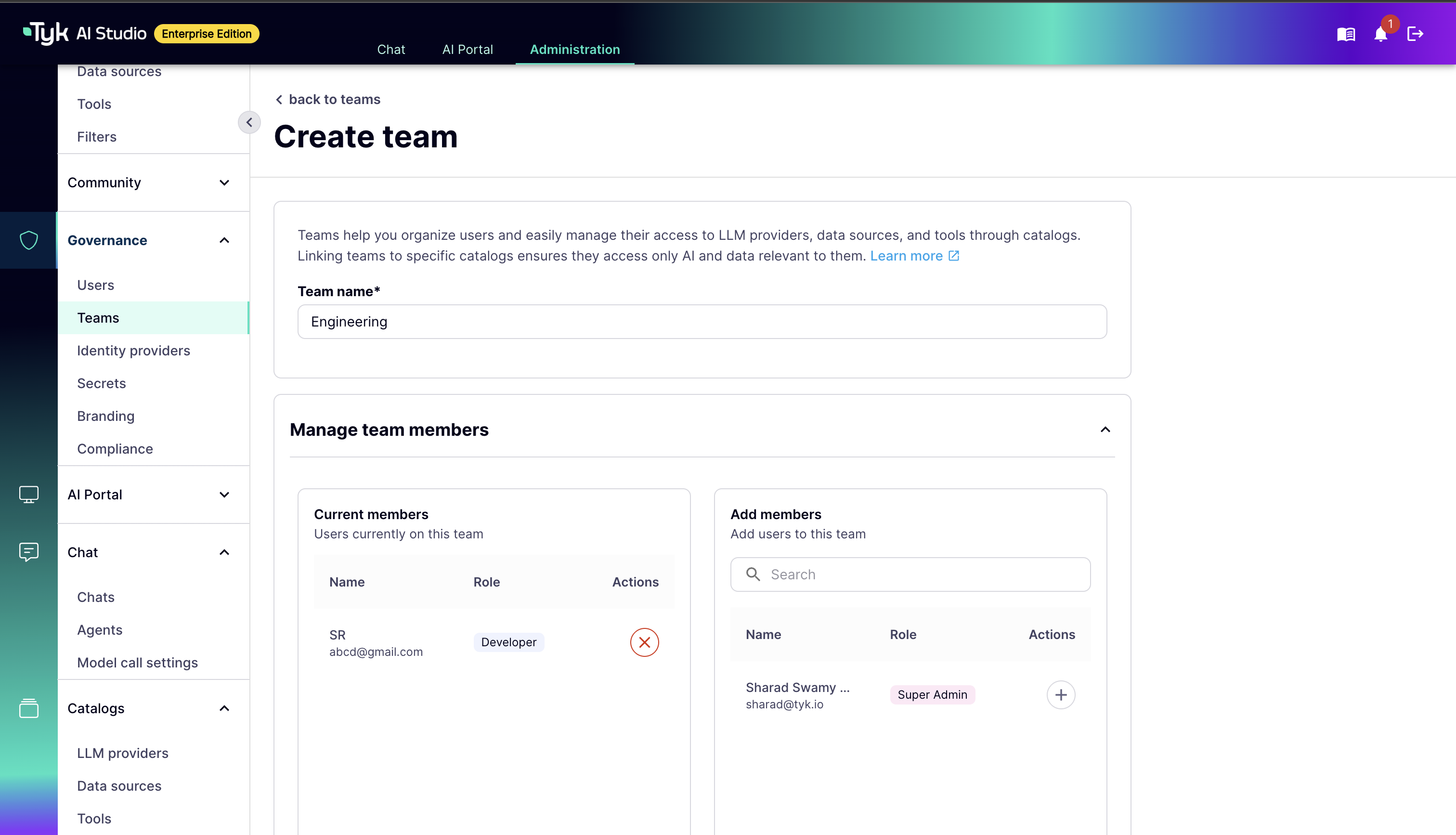
Task: Select the Catalogs icon at the sidebar bottom
Action: click(x=29, y=708)
